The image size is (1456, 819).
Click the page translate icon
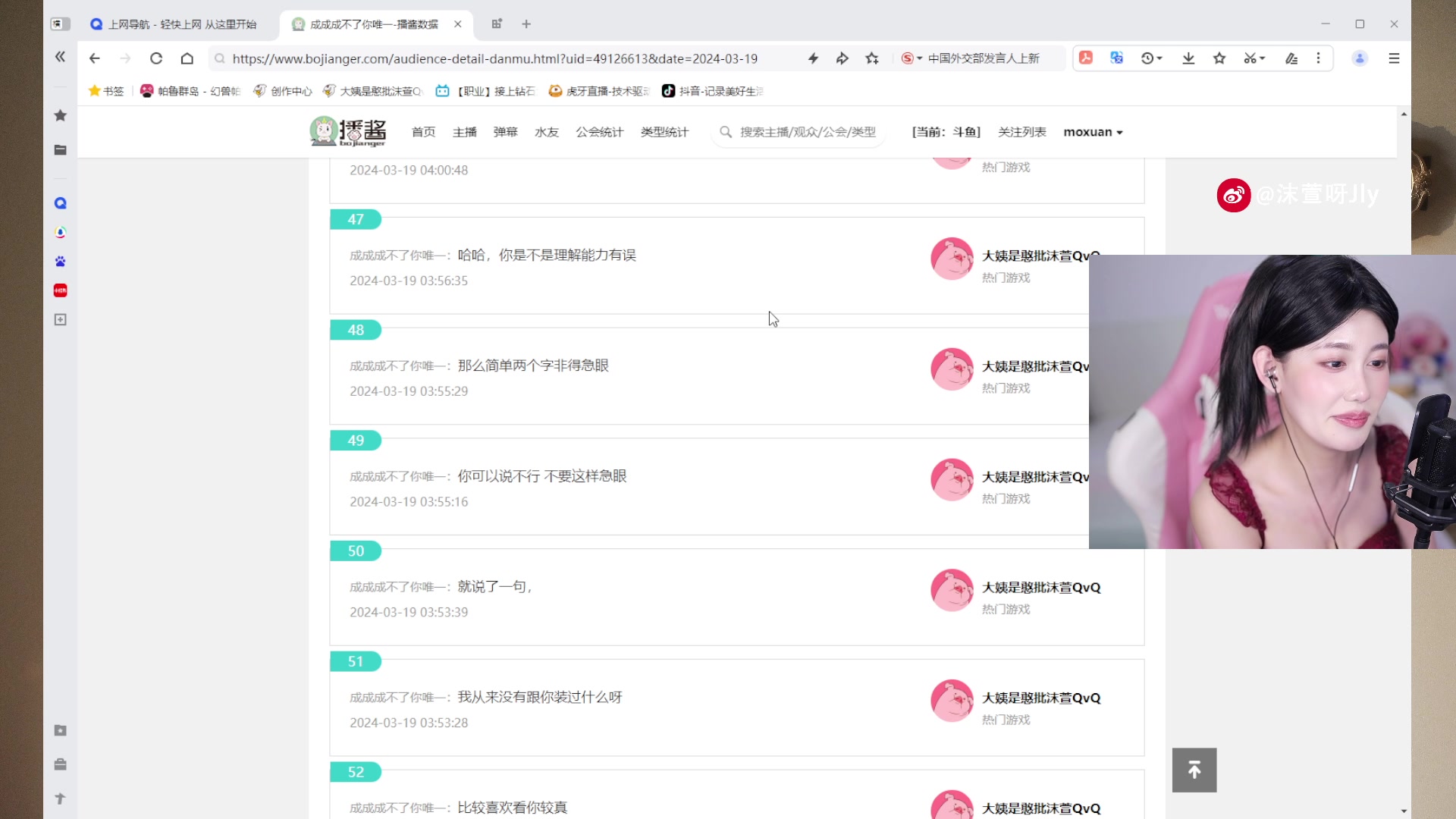coord(1116,58)
